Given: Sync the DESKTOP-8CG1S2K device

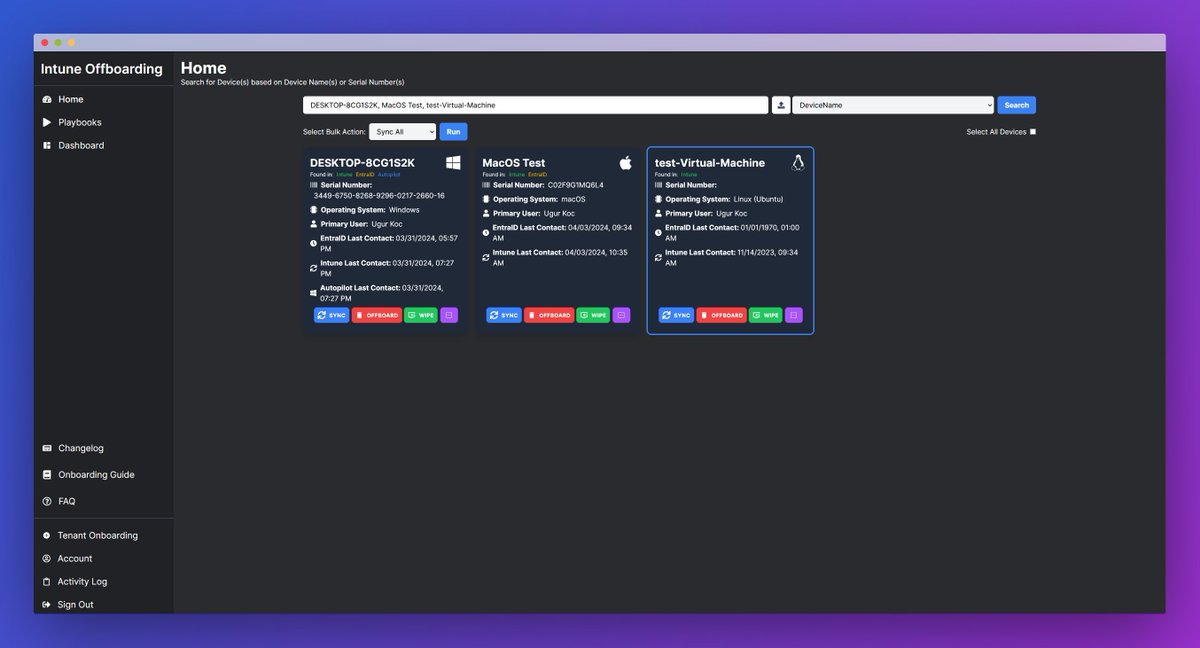Looking at the screenshot, I should pos(332,315).
